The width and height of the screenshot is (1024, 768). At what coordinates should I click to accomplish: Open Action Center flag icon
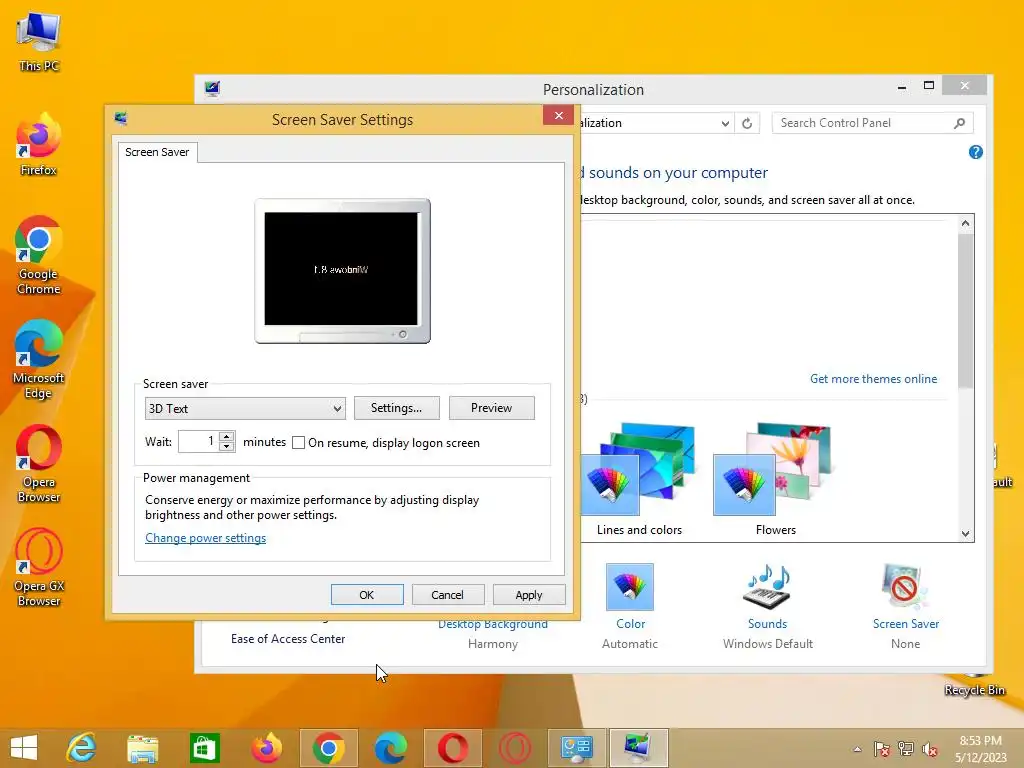tap(882, 749)
